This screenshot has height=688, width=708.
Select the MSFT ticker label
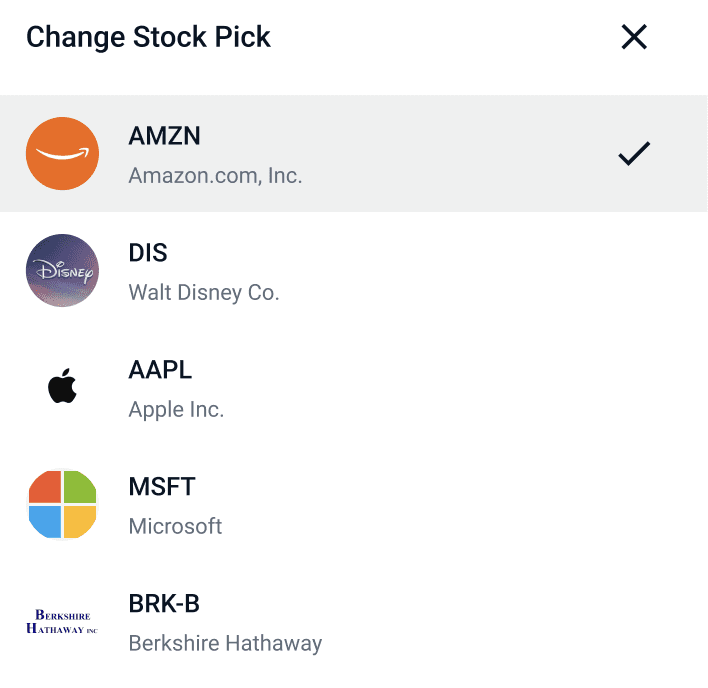(162, 487)
